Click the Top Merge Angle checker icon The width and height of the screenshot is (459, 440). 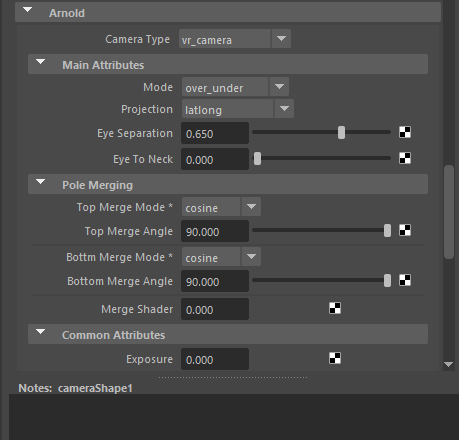click(x=405, y=230)
